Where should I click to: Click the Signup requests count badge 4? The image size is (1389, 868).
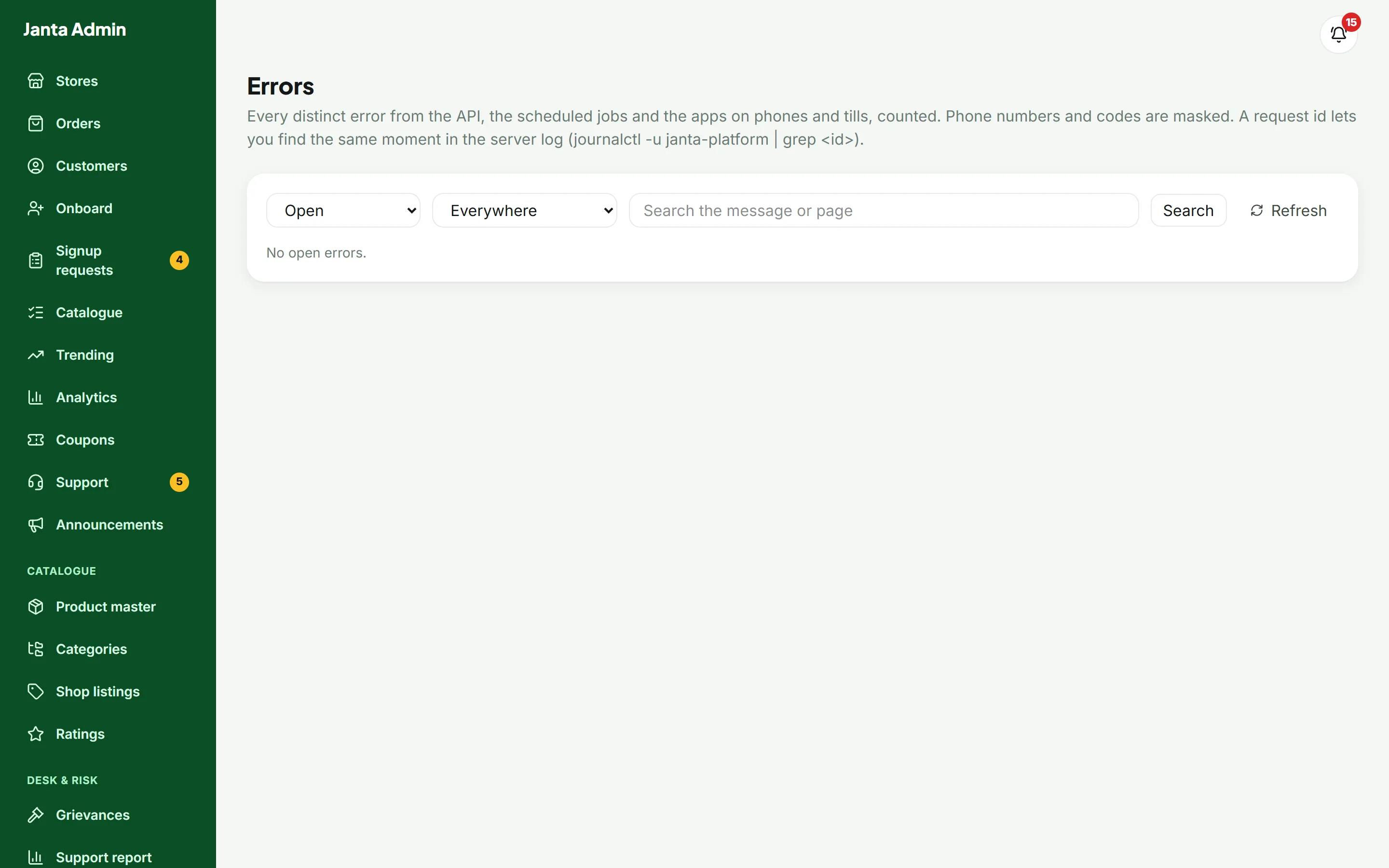click(x=179, y=260)
